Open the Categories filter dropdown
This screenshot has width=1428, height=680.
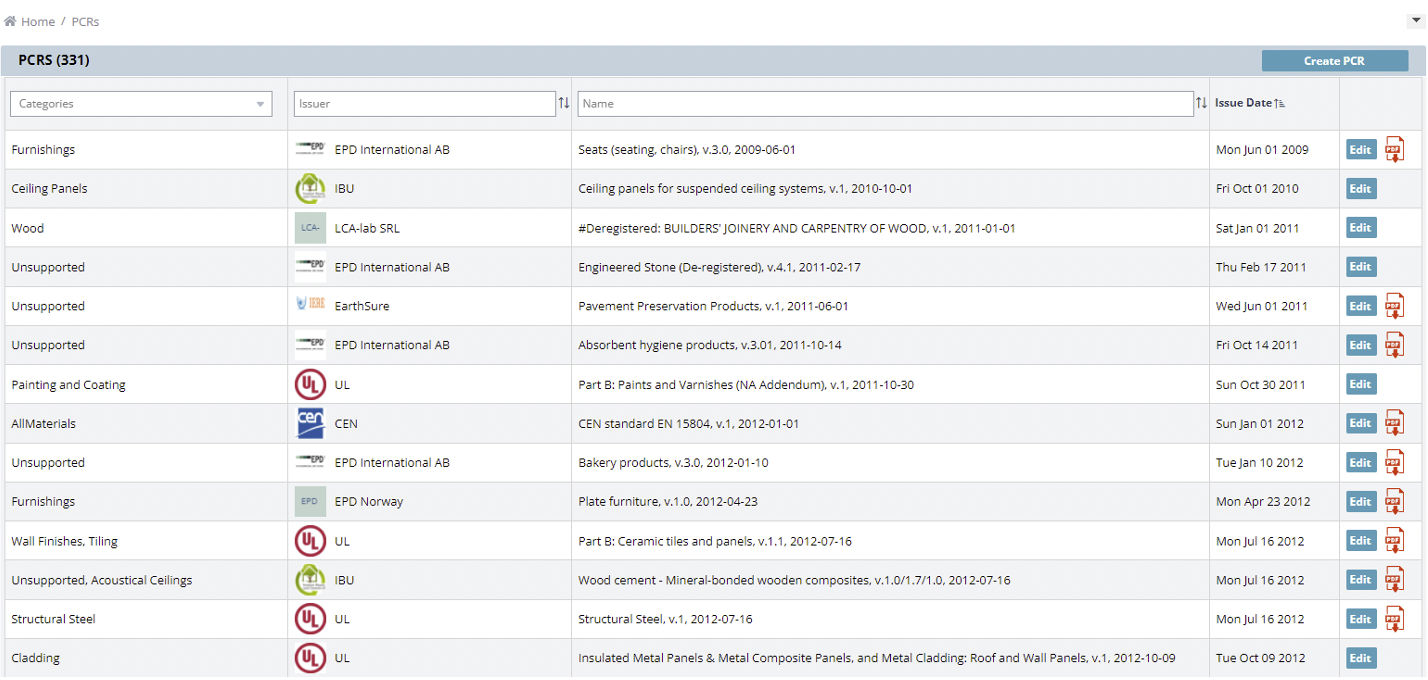coord(141,104)
